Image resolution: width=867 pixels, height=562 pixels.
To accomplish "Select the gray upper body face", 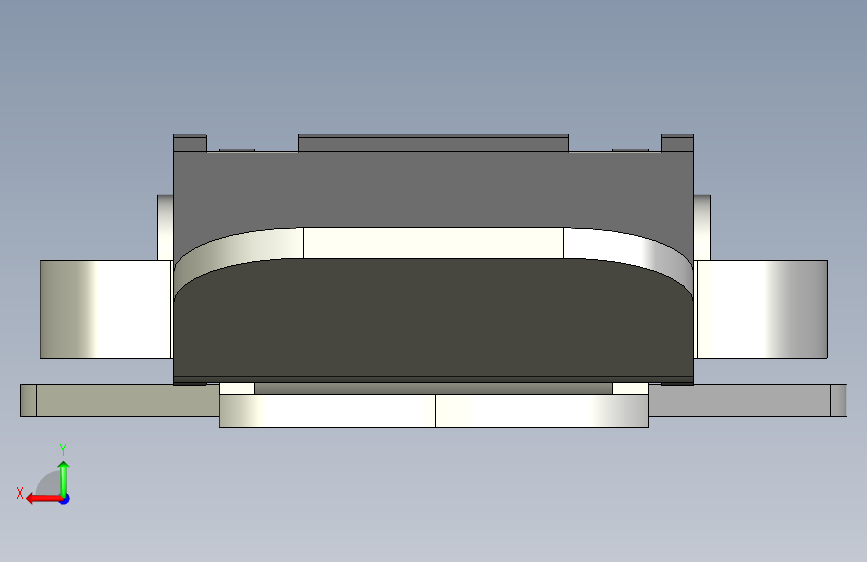I will click(x=433, y=188).
